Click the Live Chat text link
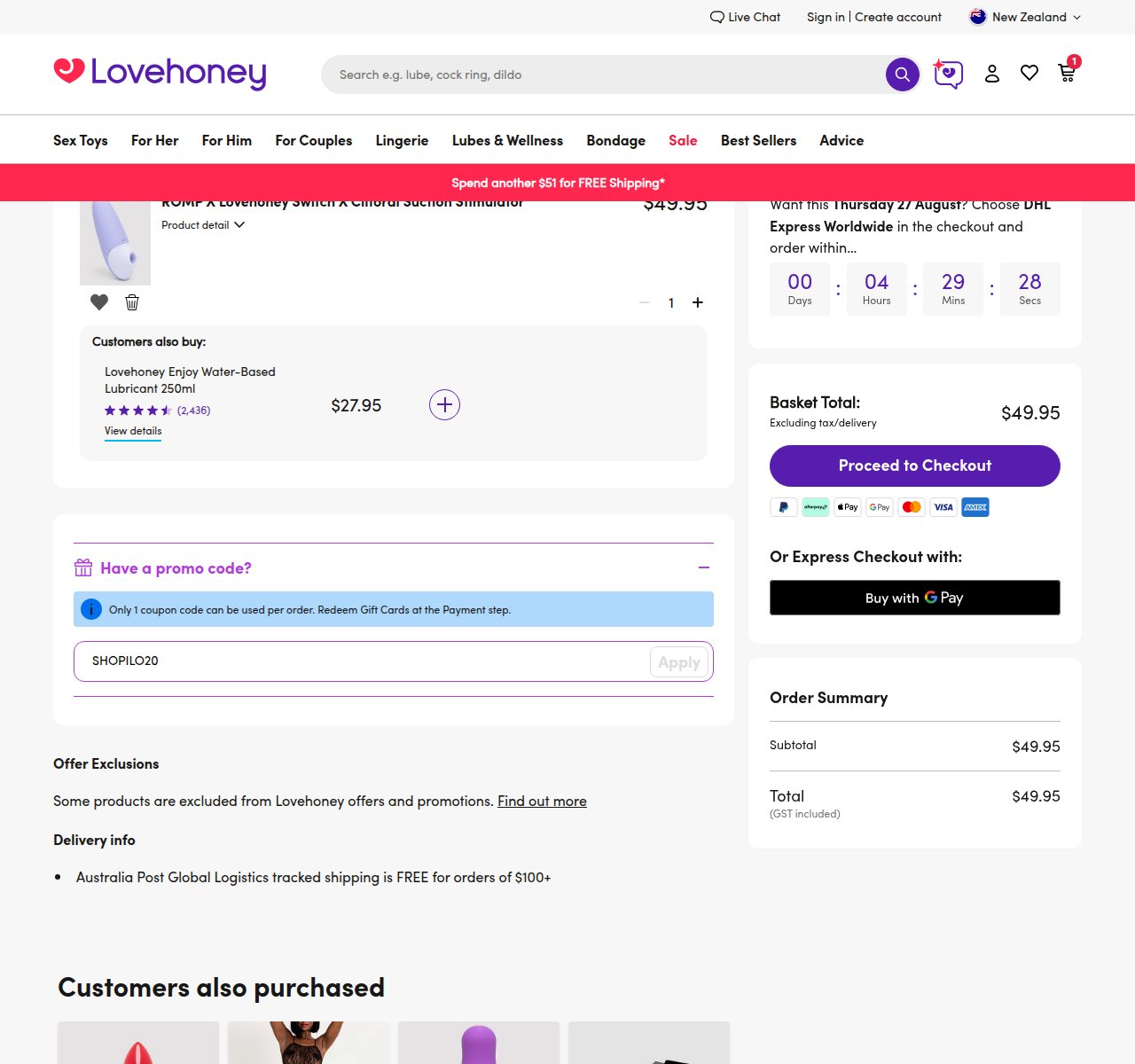1135x1064 pixels. [x=755, y=17]
